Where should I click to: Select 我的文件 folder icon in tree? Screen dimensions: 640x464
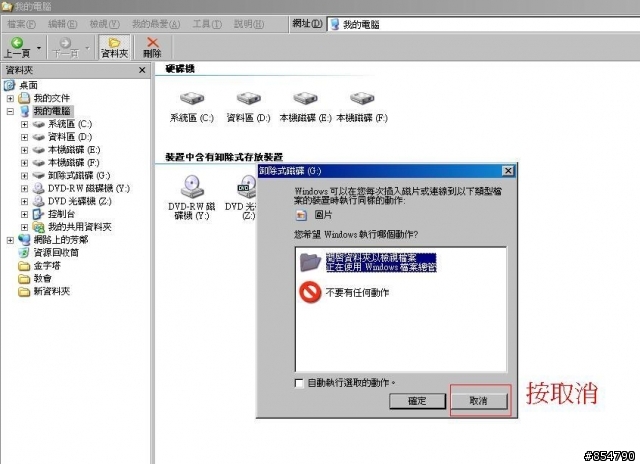point(24,98)
